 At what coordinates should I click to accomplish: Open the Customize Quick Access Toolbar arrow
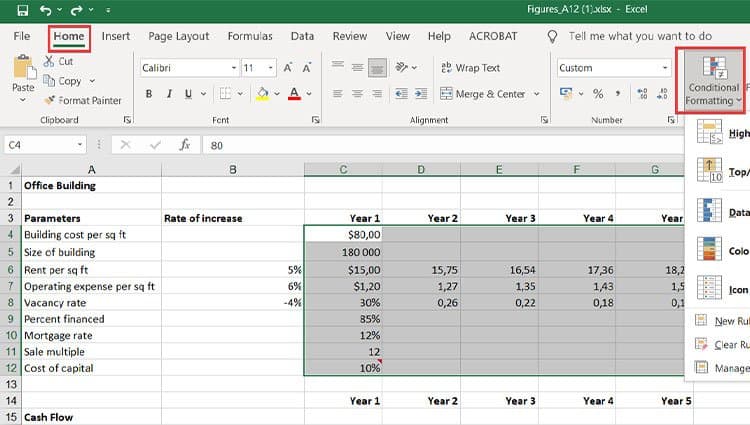pos(108,10)
